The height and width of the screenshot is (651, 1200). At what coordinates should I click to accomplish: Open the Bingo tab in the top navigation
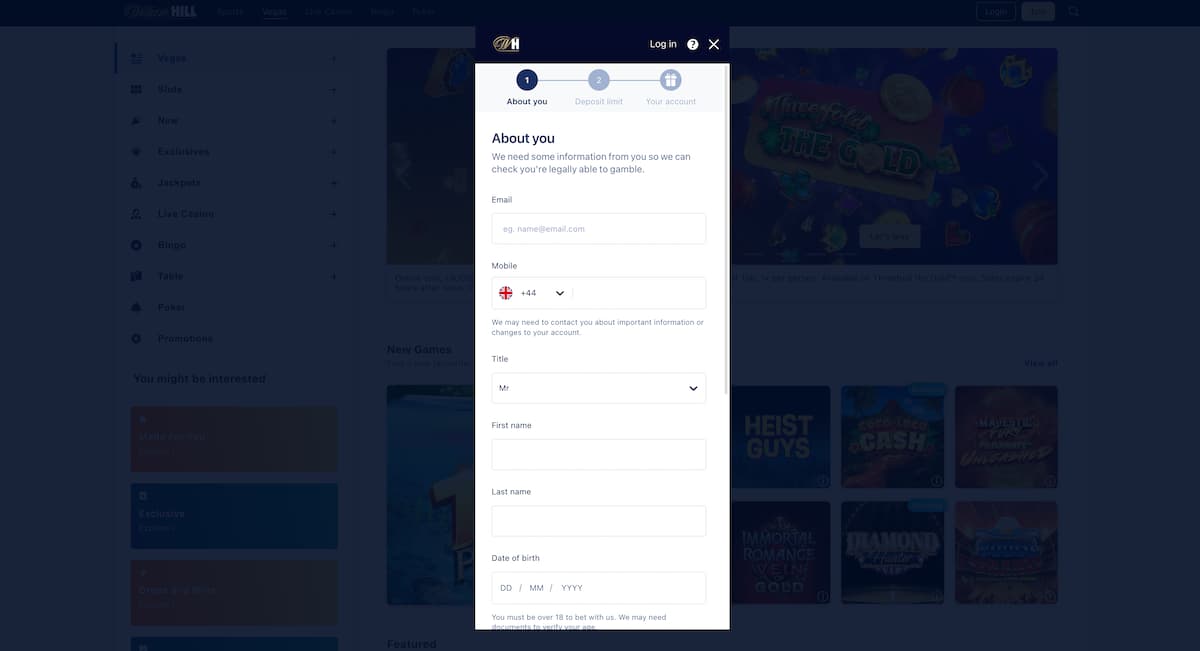click(x=382, y=12)
